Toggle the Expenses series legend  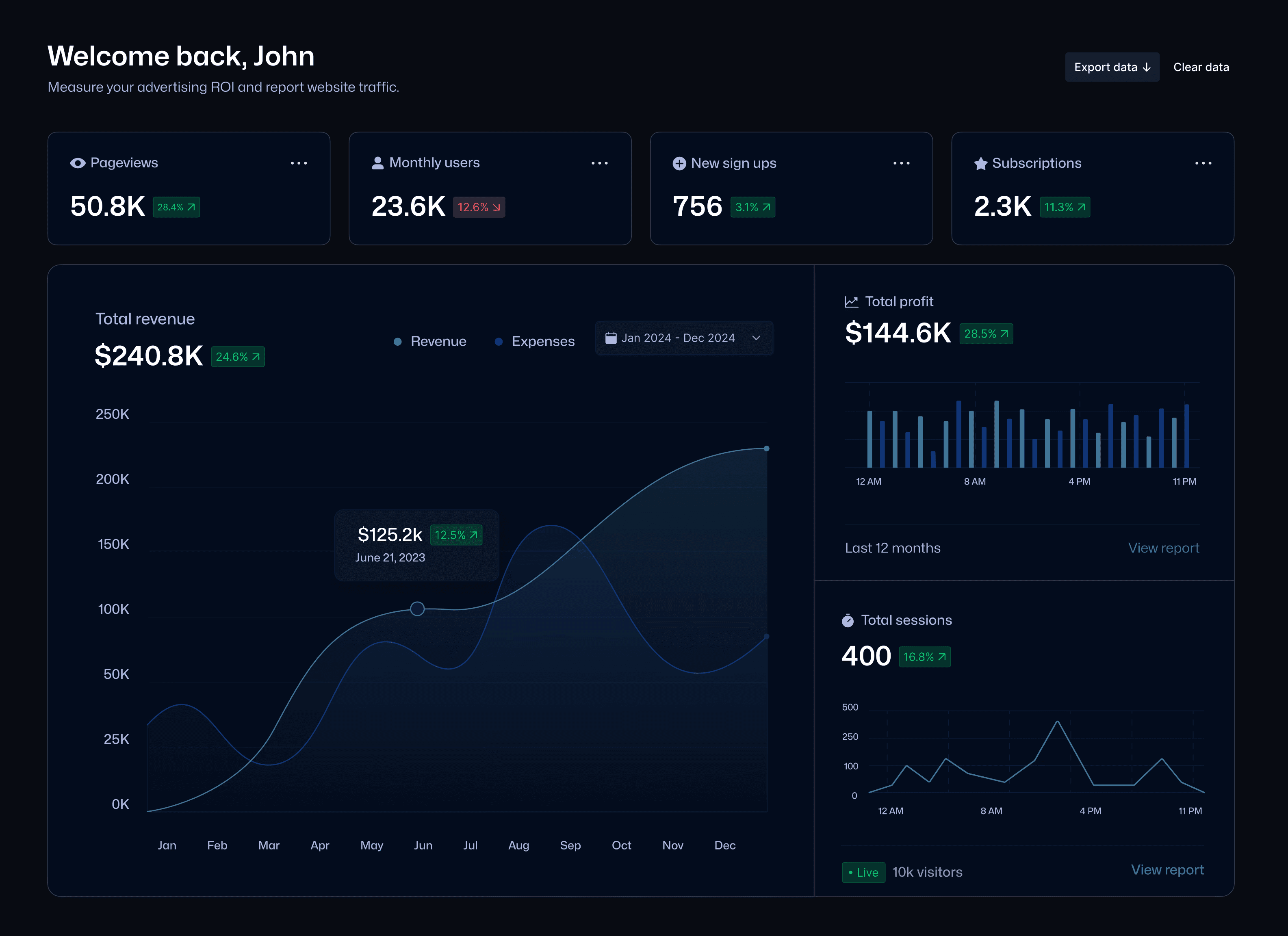(542, 341)
